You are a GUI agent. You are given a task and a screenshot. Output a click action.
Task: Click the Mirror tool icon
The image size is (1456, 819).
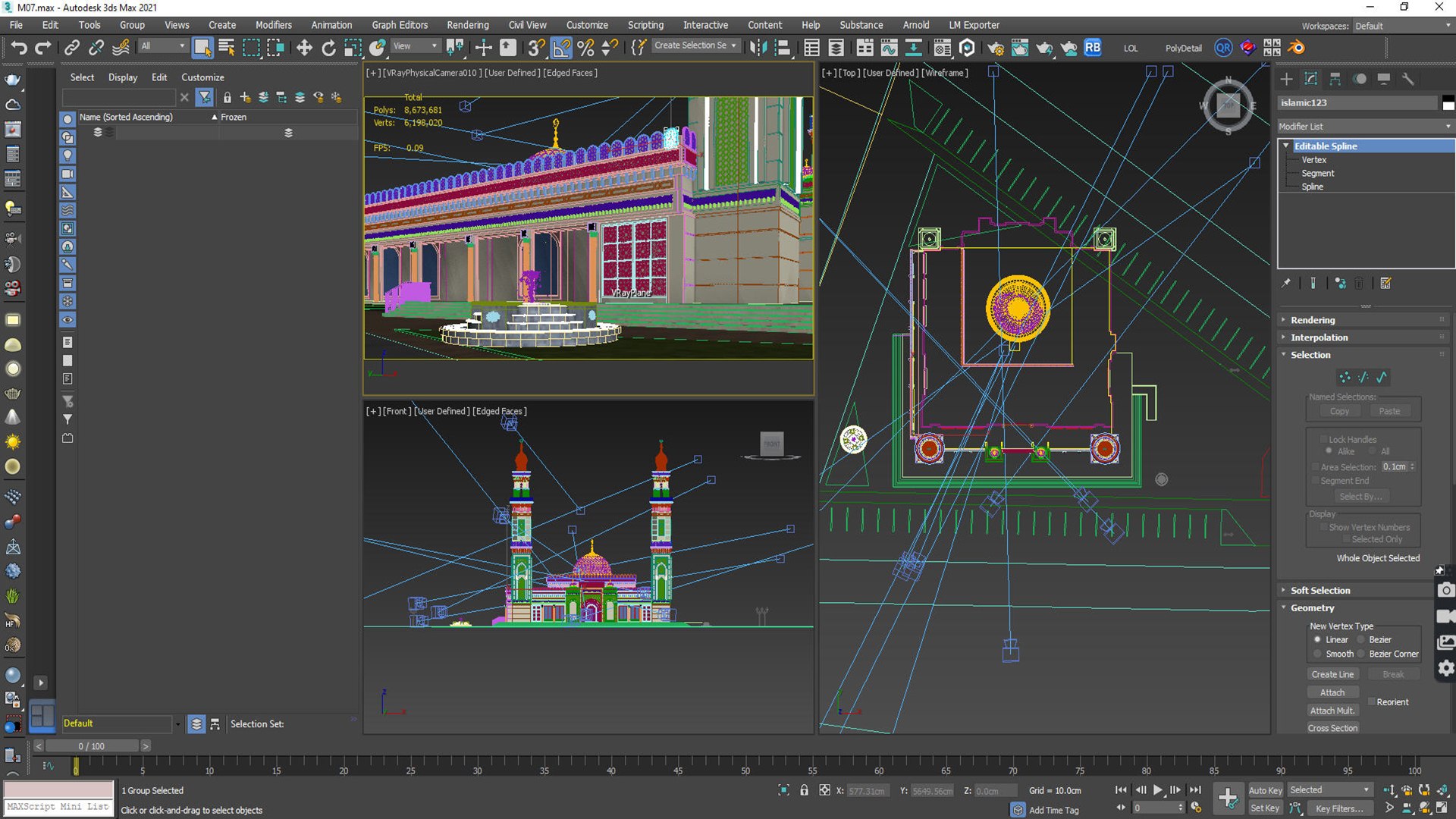758,48
